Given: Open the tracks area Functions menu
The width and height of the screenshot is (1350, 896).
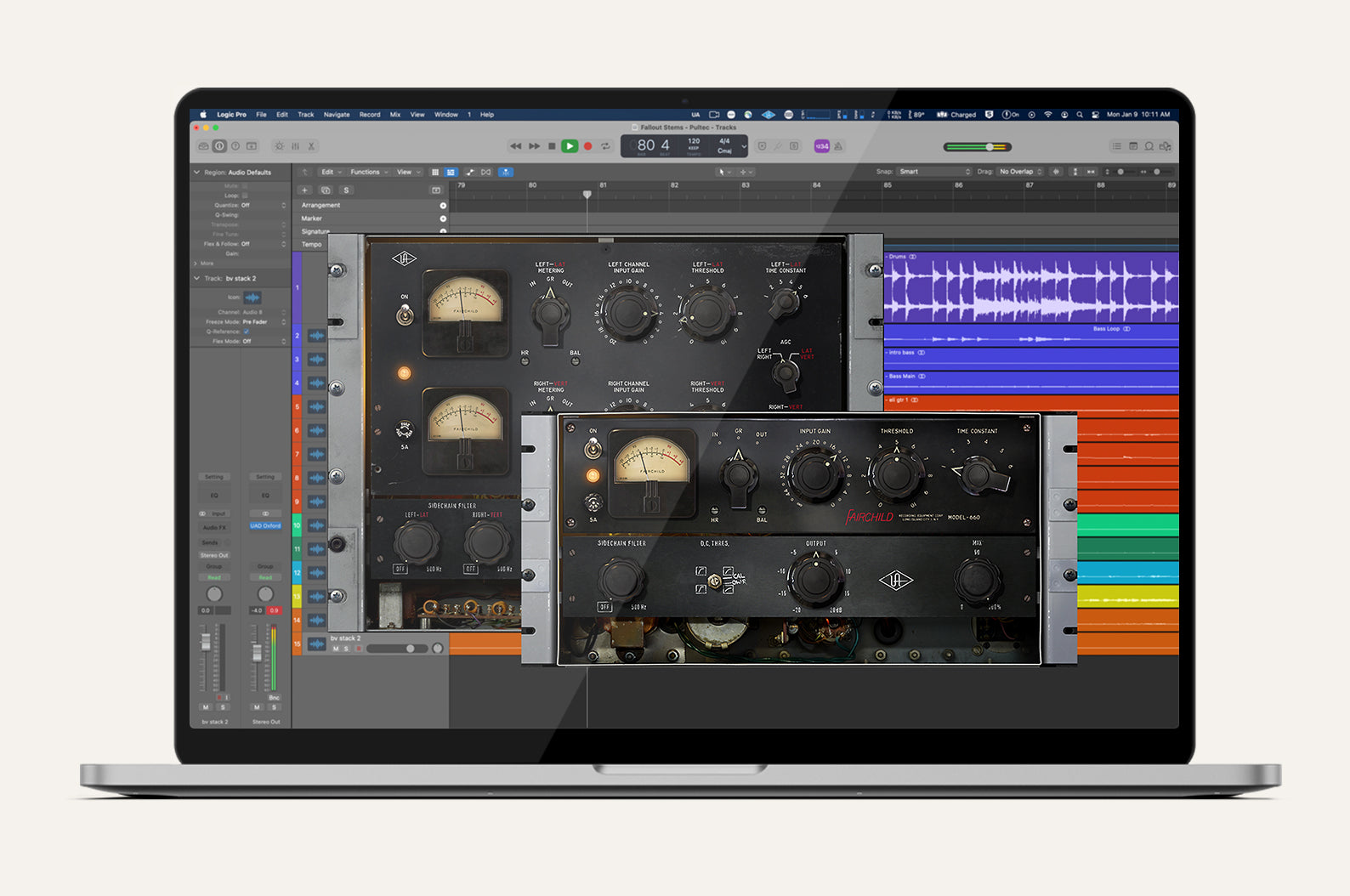Looking at the screenshot, I should (368, 172).
